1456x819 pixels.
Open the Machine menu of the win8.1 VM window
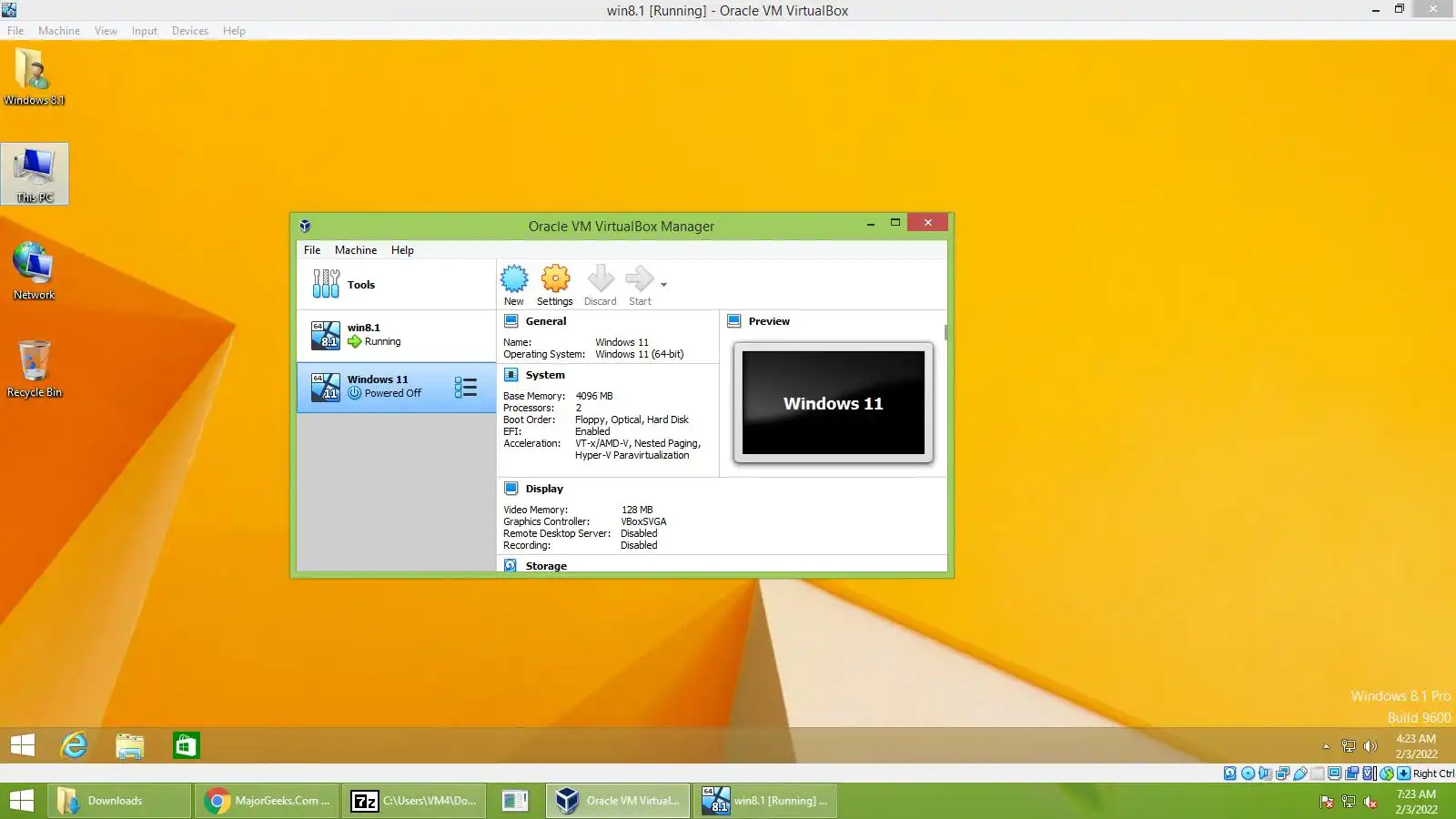click(59, 31)
